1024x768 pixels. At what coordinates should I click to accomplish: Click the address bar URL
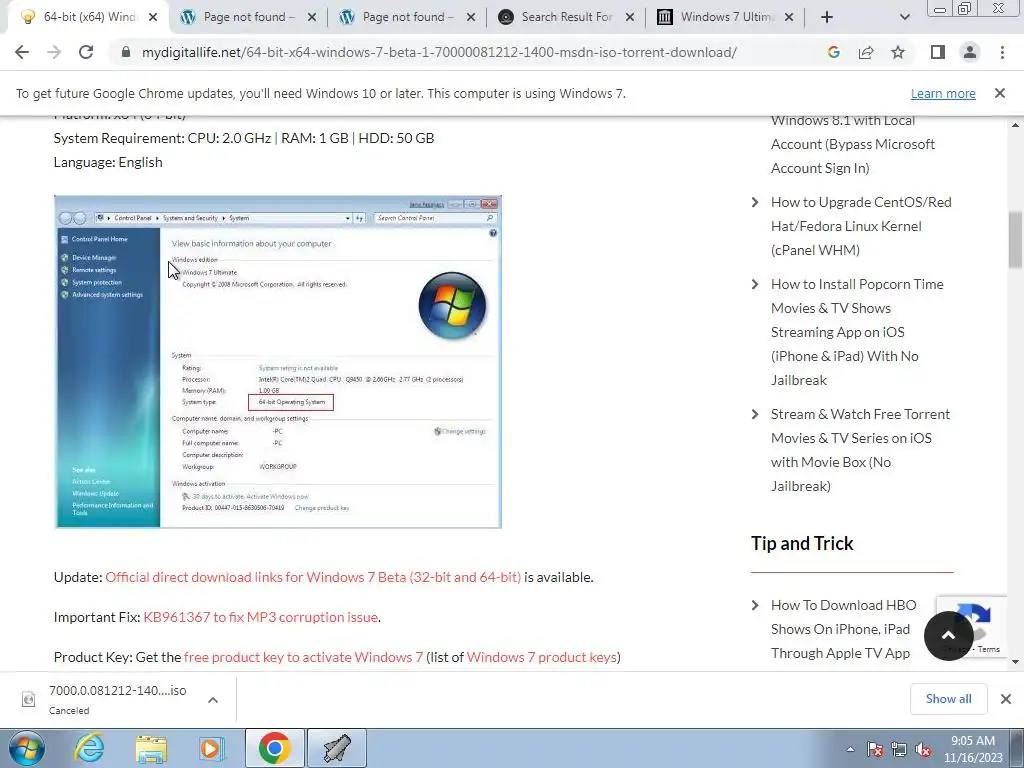[439, 52]
